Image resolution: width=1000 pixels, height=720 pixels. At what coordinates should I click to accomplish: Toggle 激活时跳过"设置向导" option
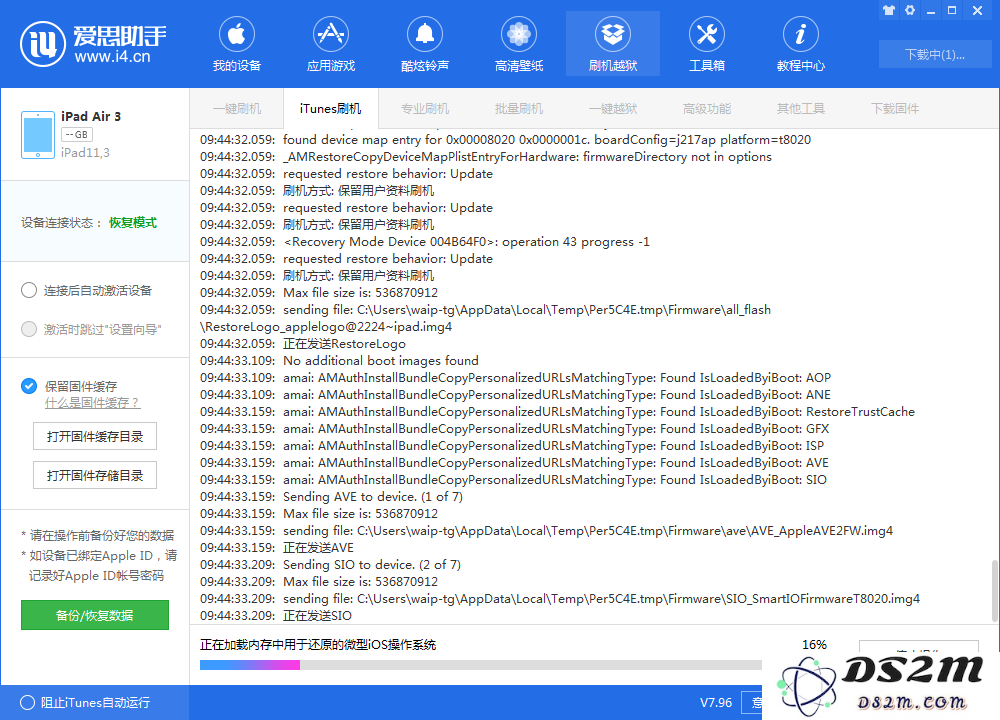click(x=29, y=329)
